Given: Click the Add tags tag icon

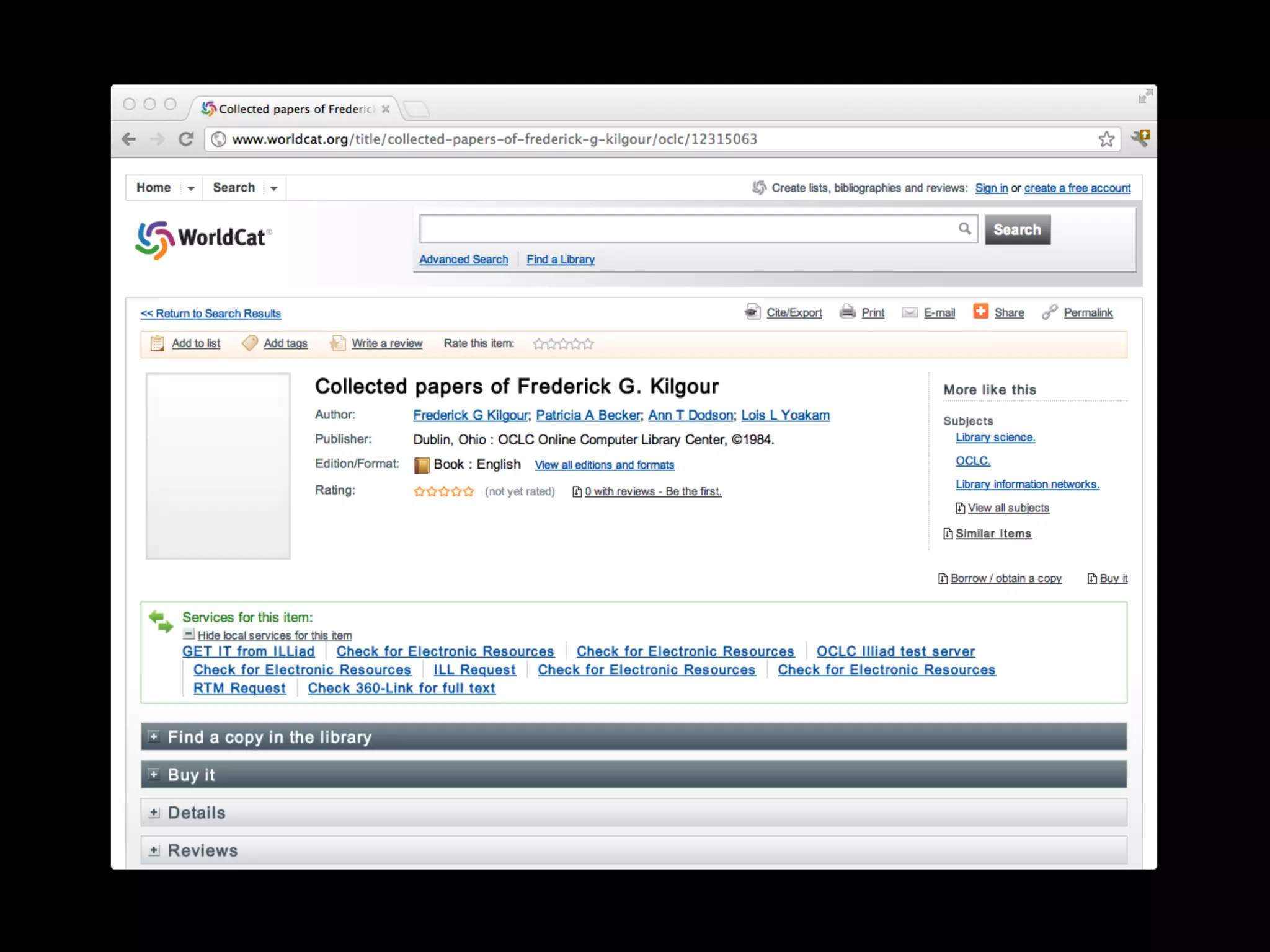Looking at the screenshot, I should click(x=249, y=343).
